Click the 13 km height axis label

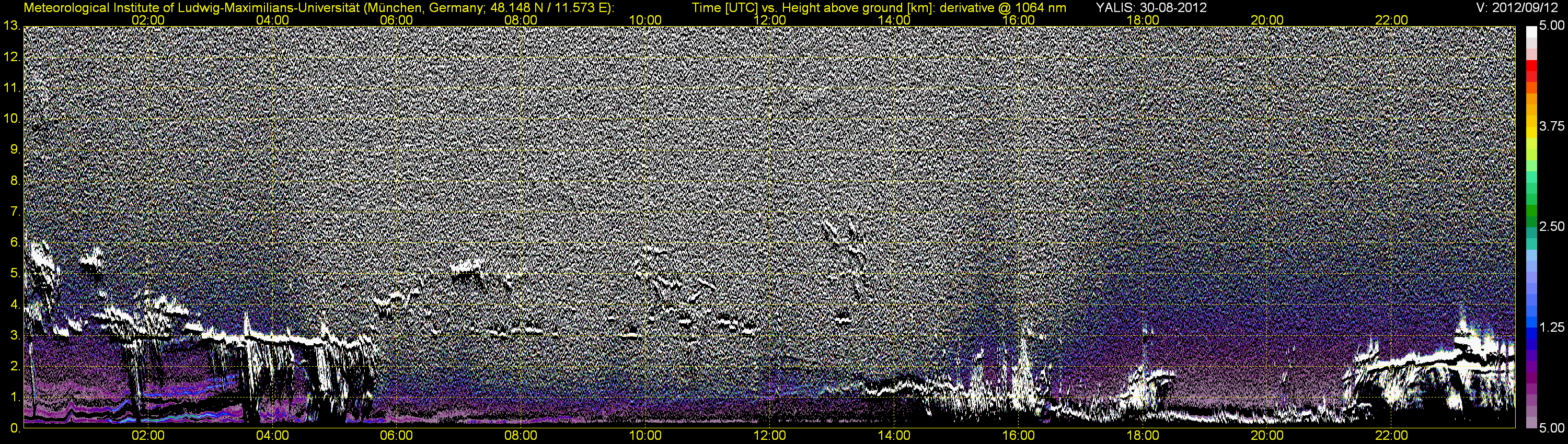[x=11, y=26]
